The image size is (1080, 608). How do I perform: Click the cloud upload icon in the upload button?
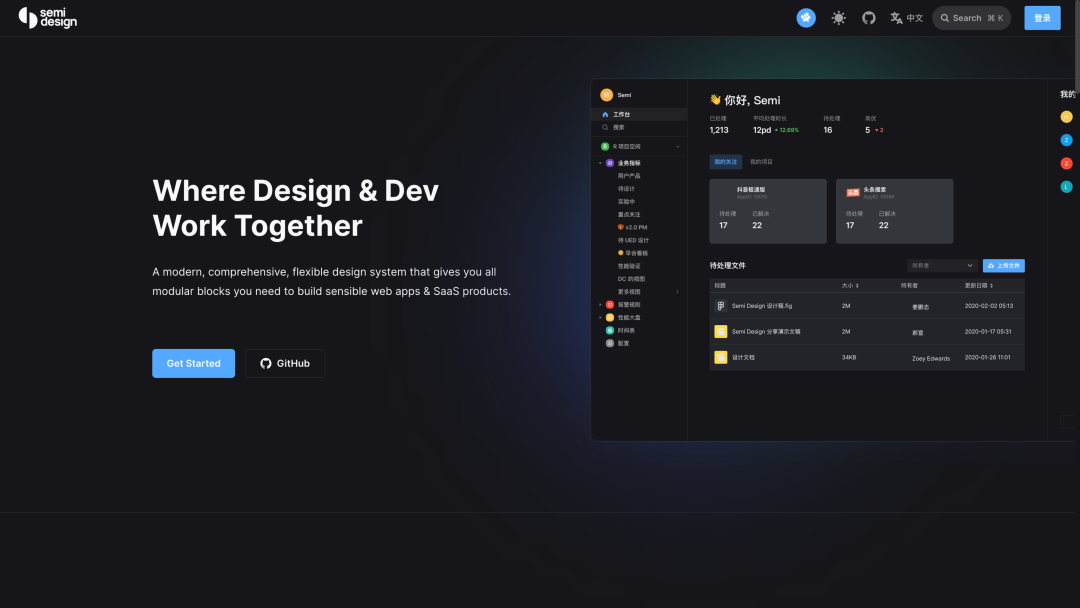tap(991, 266)
